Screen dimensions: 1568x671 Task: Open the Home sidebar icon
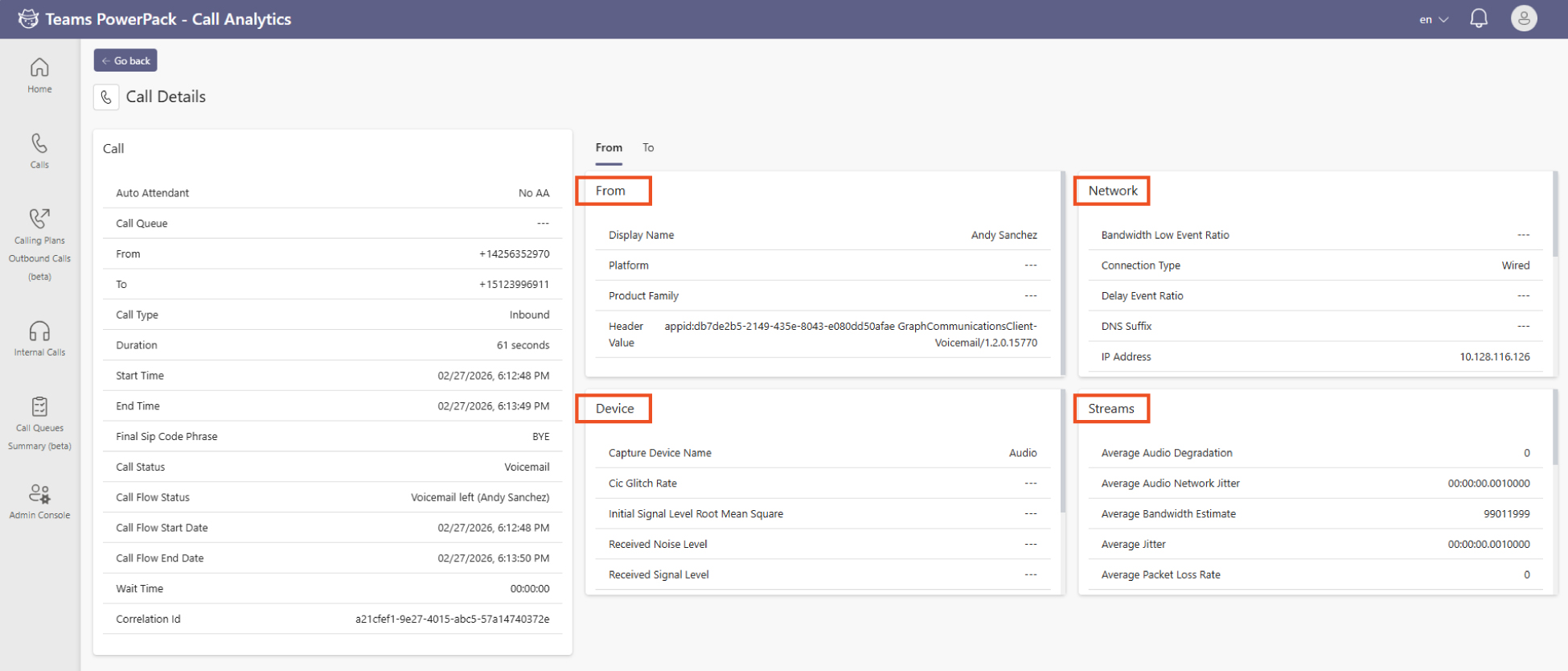click(39, 68)
